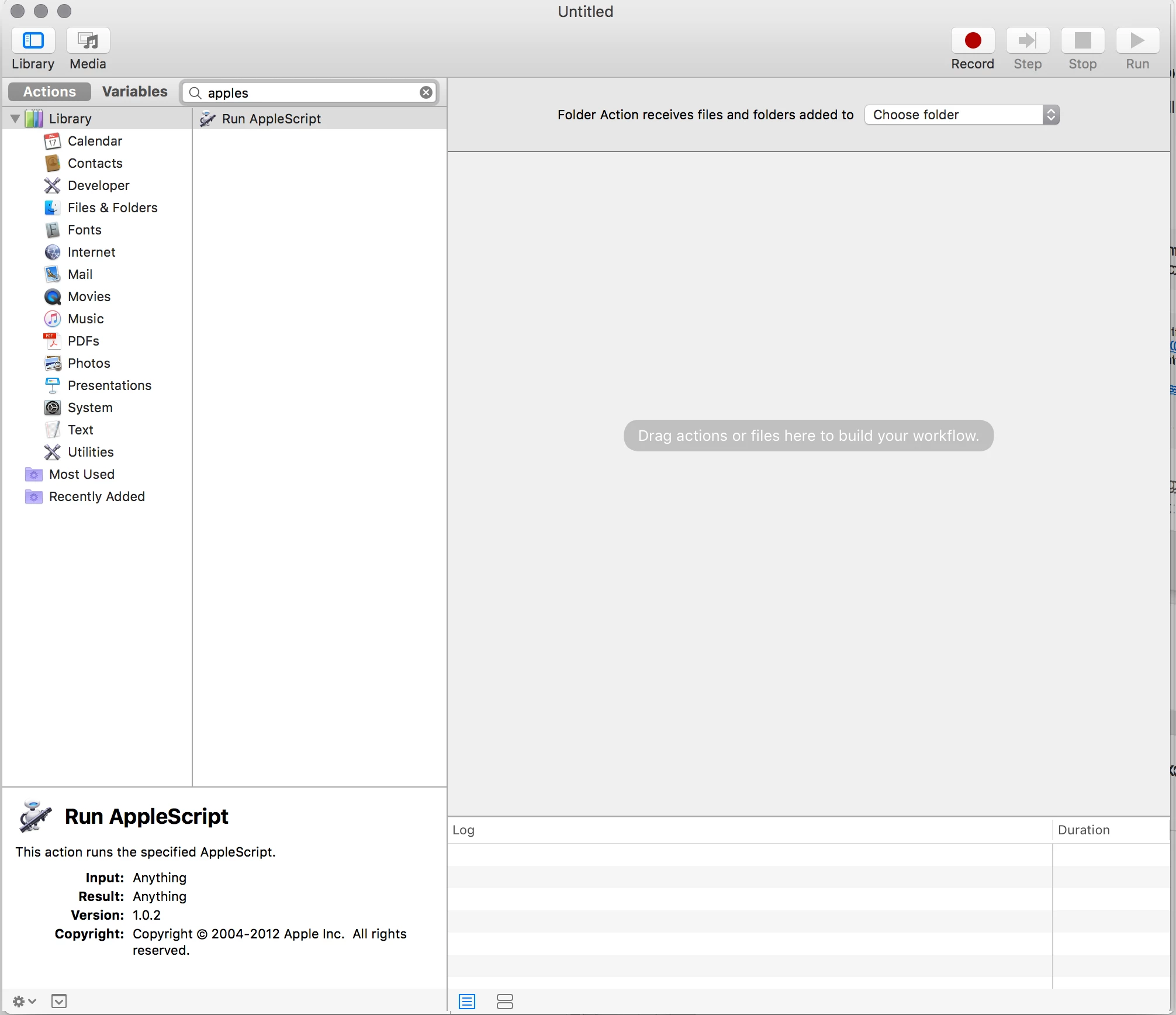The height and width of the screenshot is (1015, 1176).
Task: Show the variables list view
Action: coord(504,1002)
